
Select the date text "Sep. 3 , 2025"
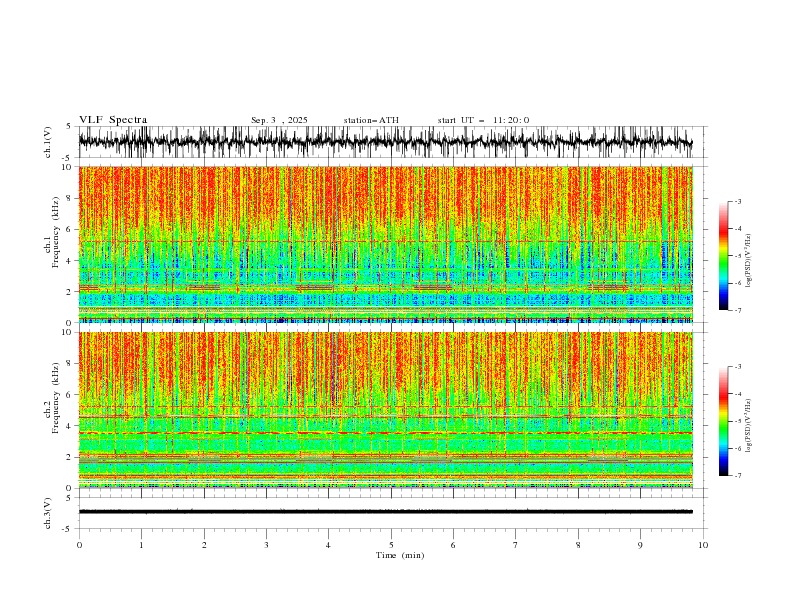[x=279, y=120]
